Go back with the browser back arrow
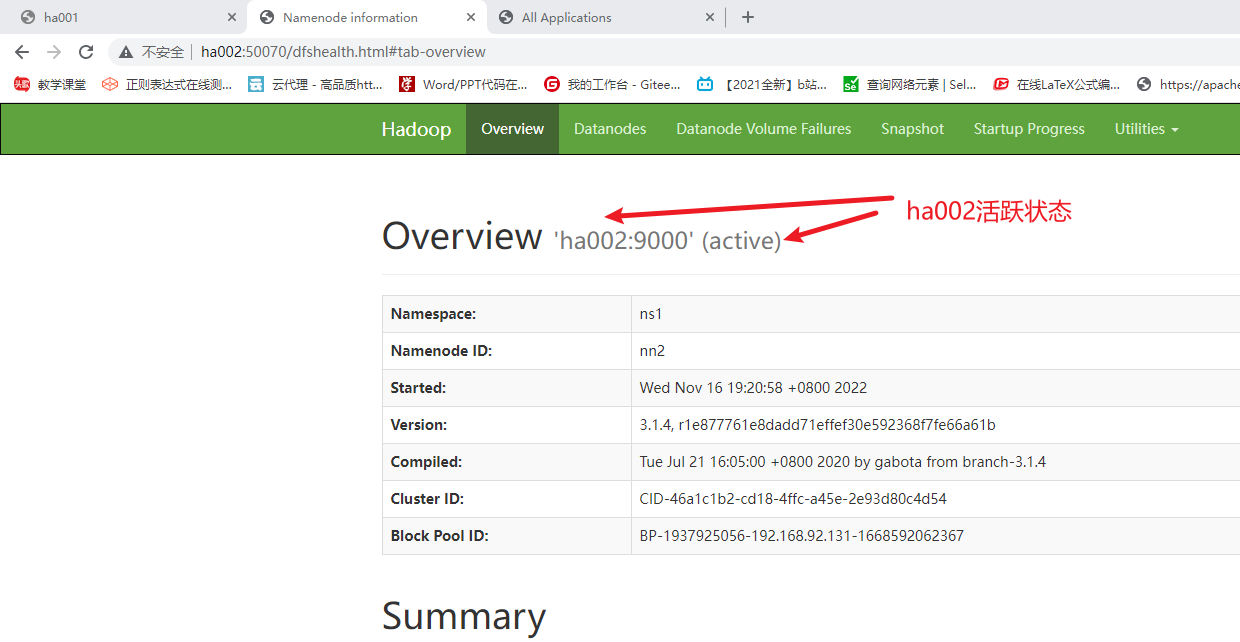 tap(22, 52)
